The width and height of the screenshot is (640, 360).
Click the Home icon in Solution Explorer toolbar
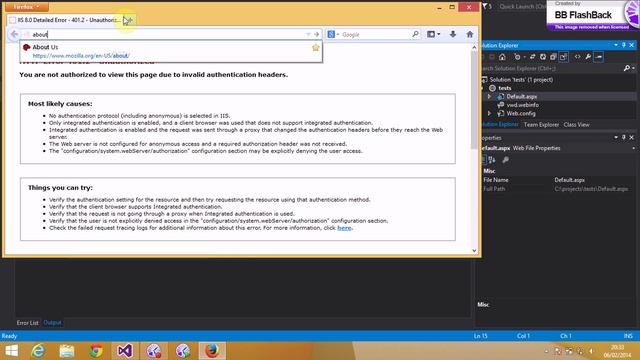(x=502, y=57)
